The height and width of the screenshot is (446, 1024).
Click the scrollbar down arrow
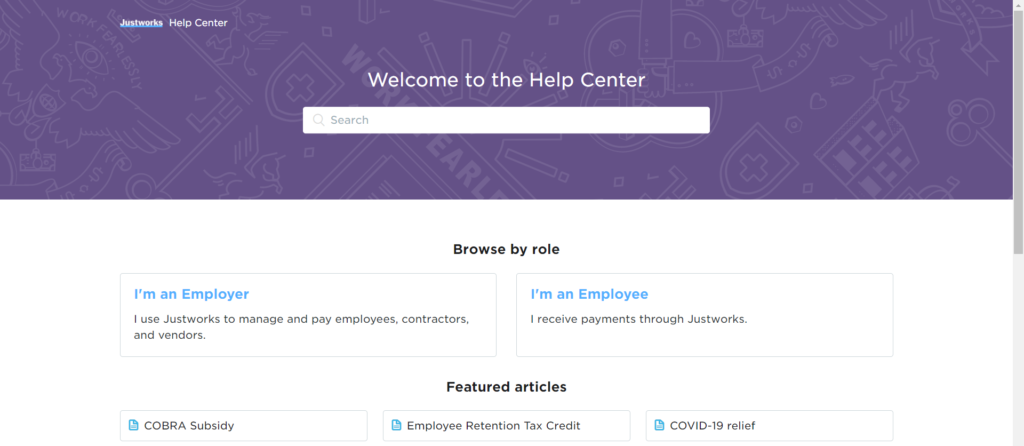point(1018,440)
